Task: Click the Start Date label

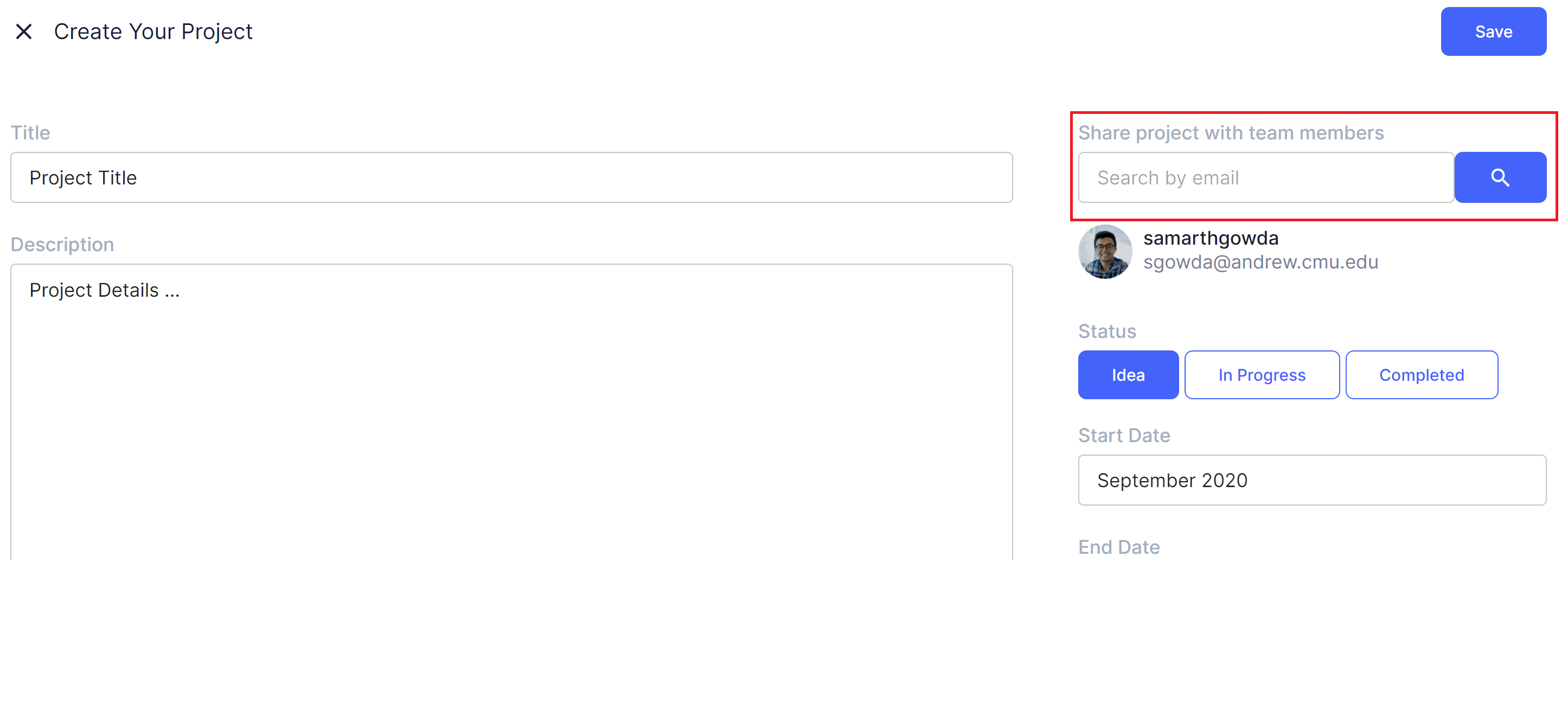Action: point(1124,435)
